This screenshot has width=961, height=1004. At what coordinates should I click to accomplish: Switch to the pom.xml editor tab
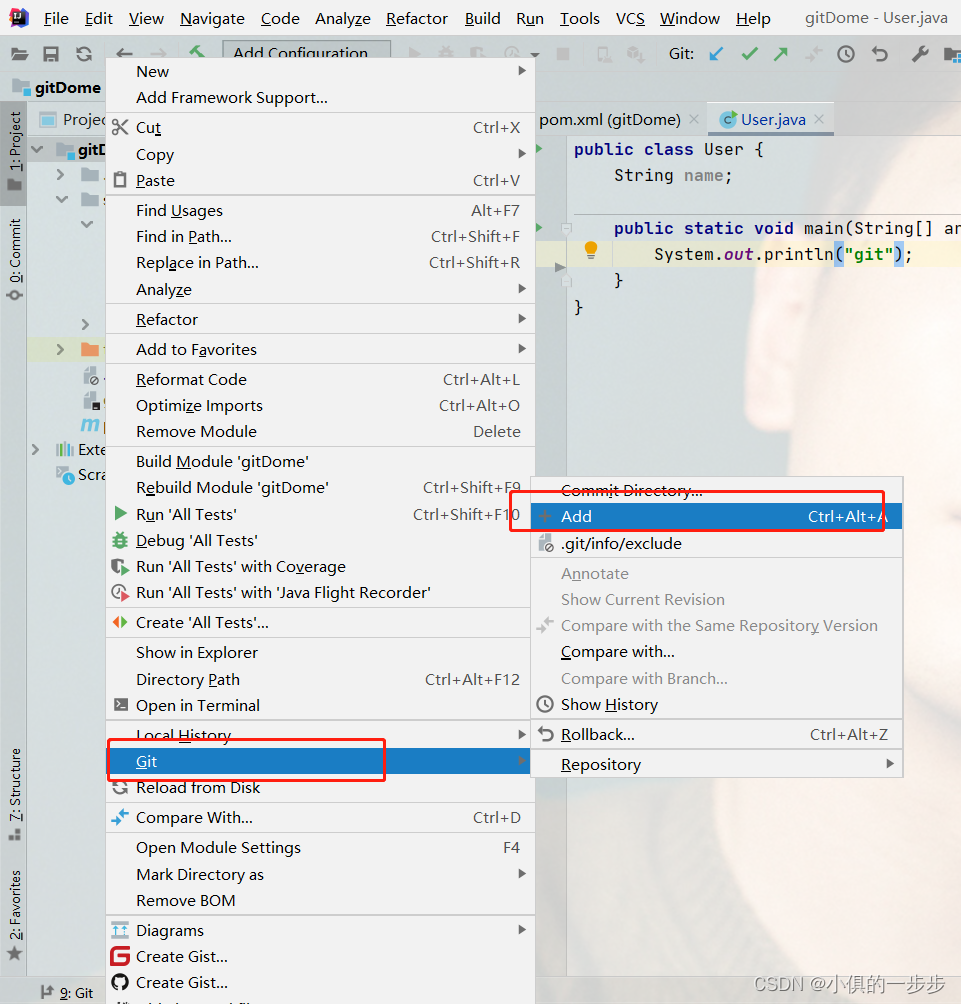608,119
